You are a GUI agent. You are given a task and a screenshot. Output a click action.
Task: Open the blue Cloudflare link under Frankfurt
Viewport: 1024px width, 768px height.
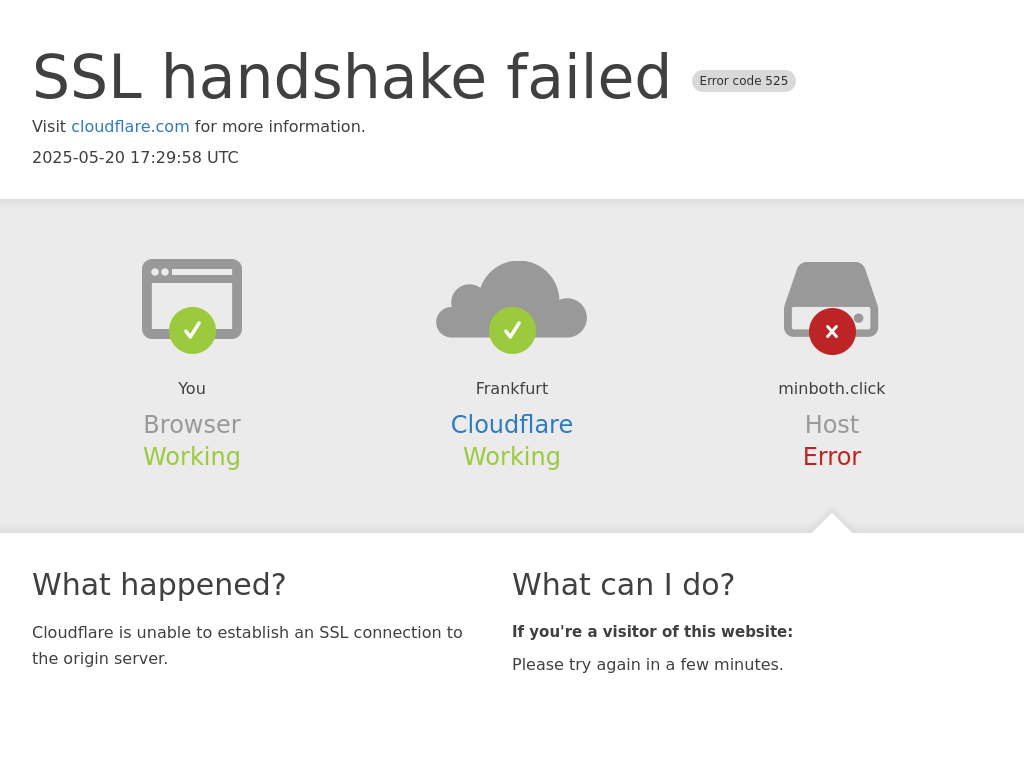point(512,424)
